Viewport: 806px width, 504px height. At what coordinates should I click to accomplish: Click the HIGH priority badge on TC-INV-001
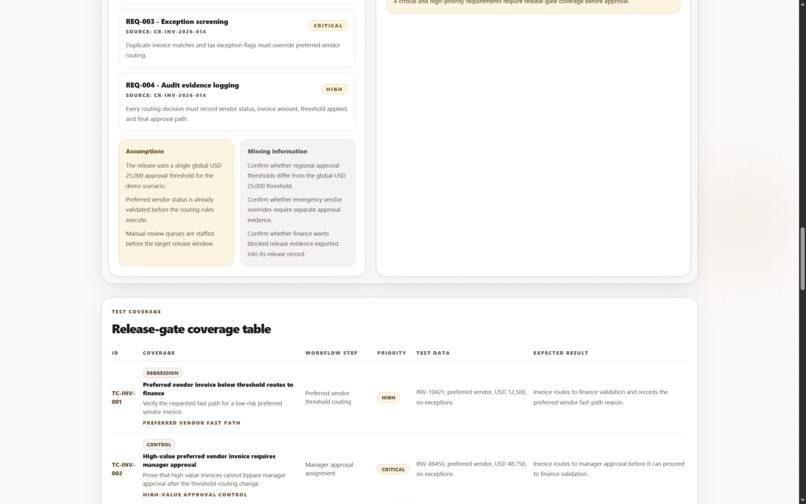(x=388, y=398)
